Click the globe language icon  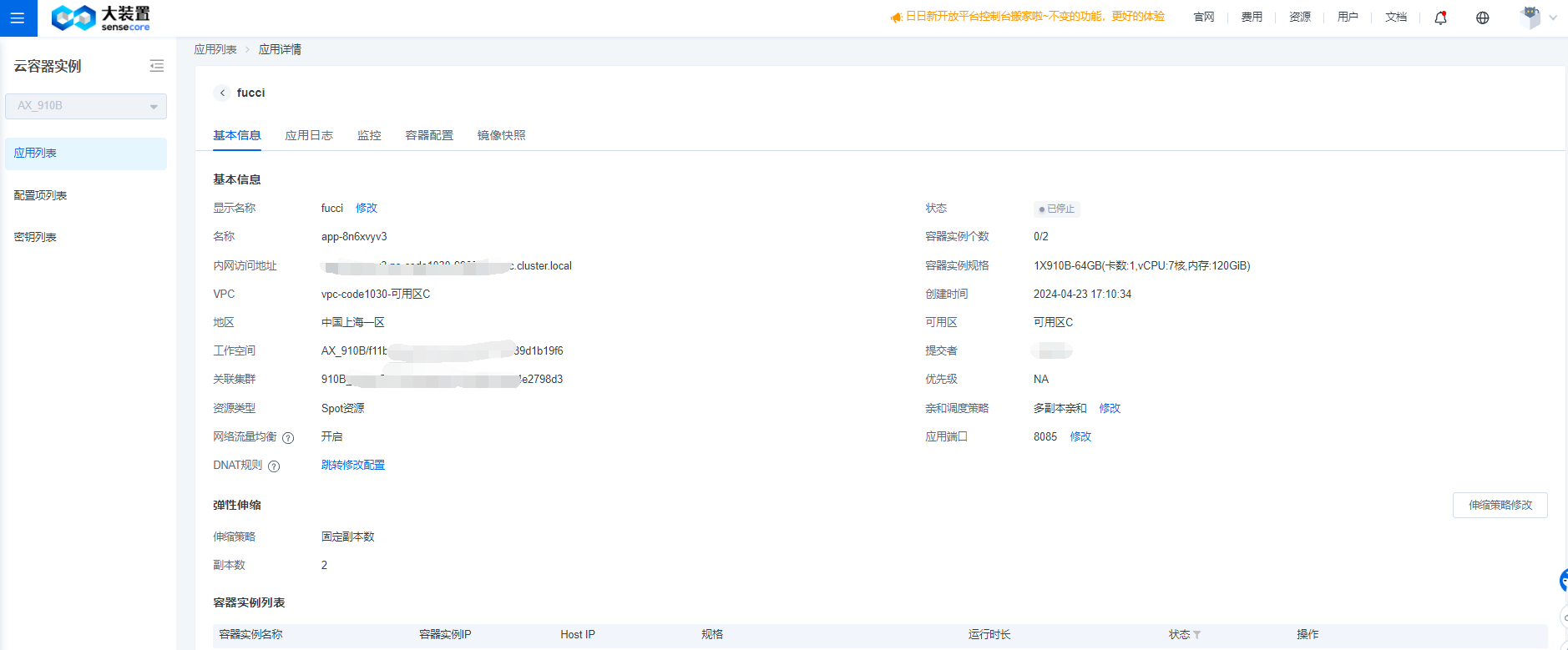[x=1482, y=18]
